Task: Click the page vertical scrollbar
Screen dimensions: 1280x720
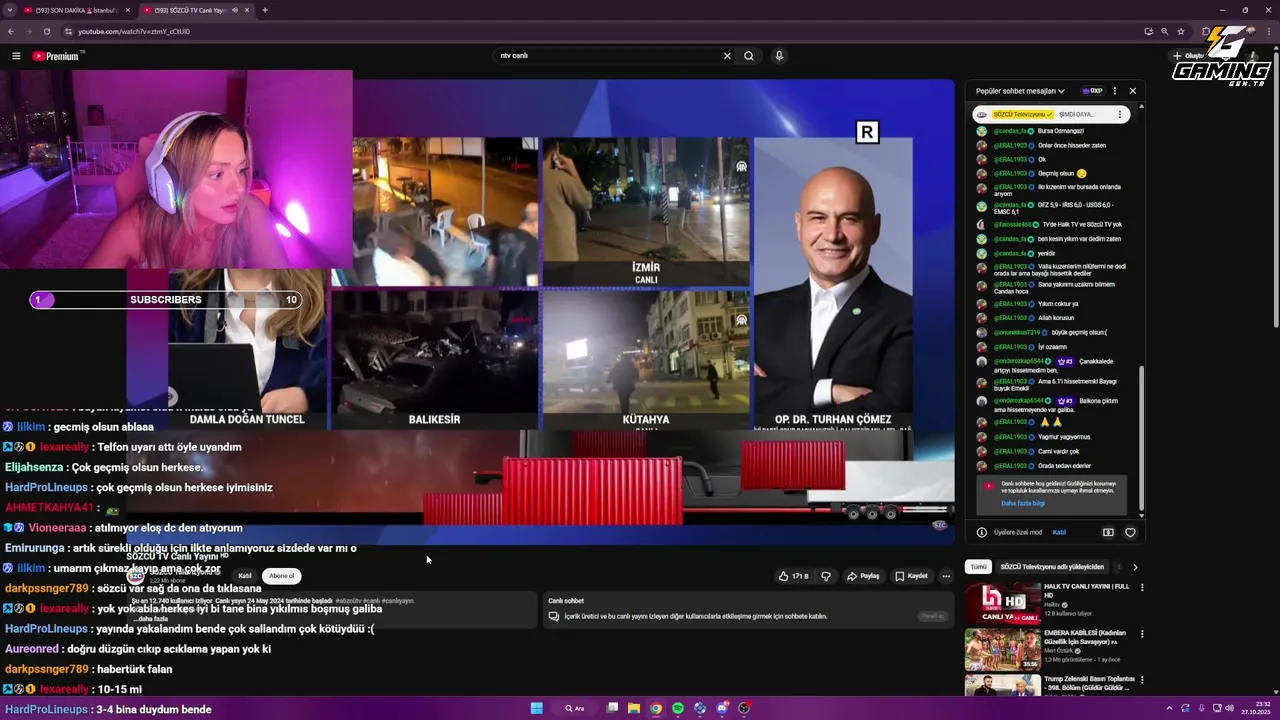Action: coord(1276,190)
